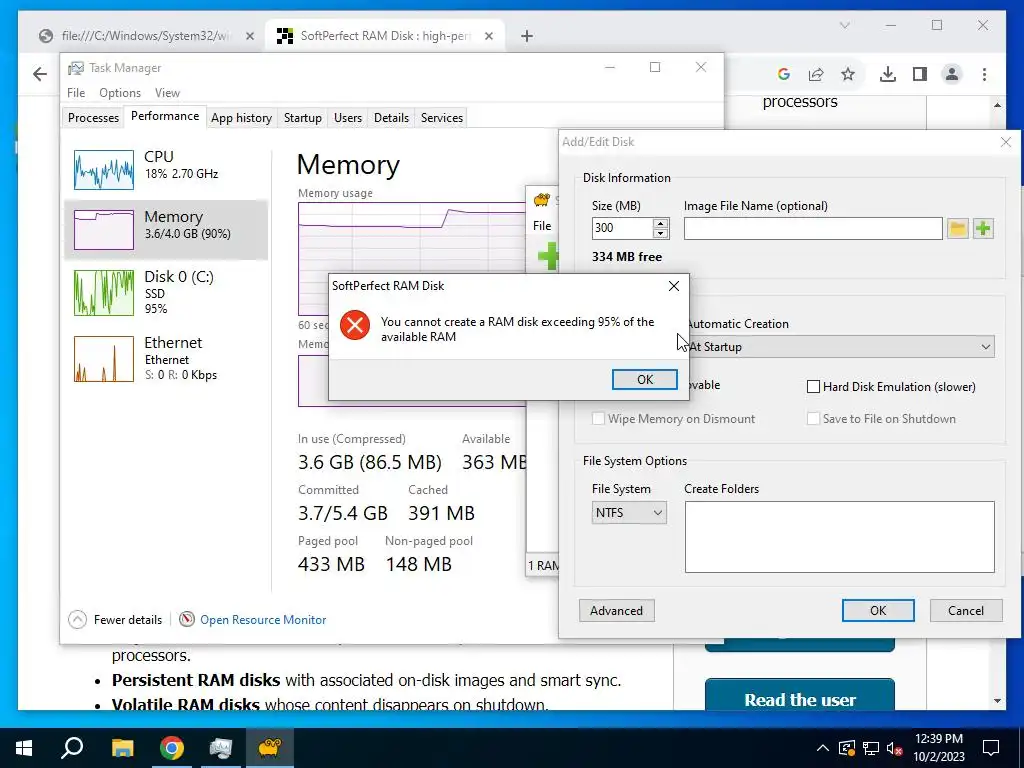This screenshot has width=1024, height=768.
Task: Close the file:///C:/Windows tab
Action: point(249,36)
